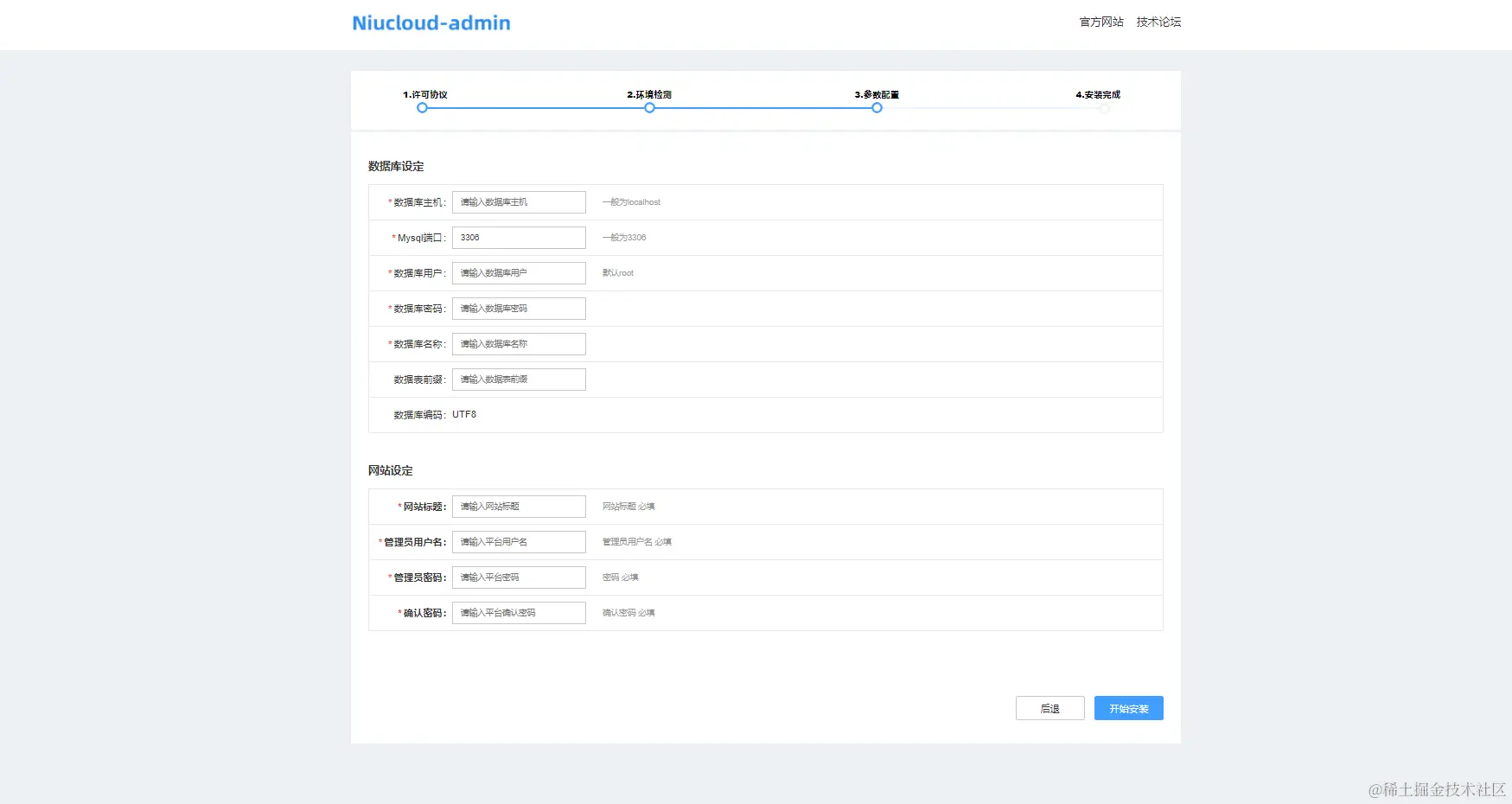1512x804 pixels.
Task: Click the 确认密码 必填 hint text
Action: coord(628,613)
